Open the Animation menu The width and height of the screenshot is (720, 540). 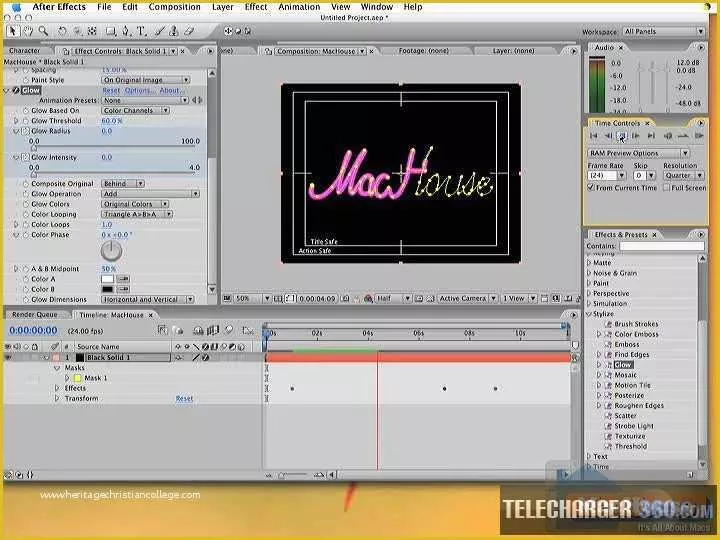(299, 7)
